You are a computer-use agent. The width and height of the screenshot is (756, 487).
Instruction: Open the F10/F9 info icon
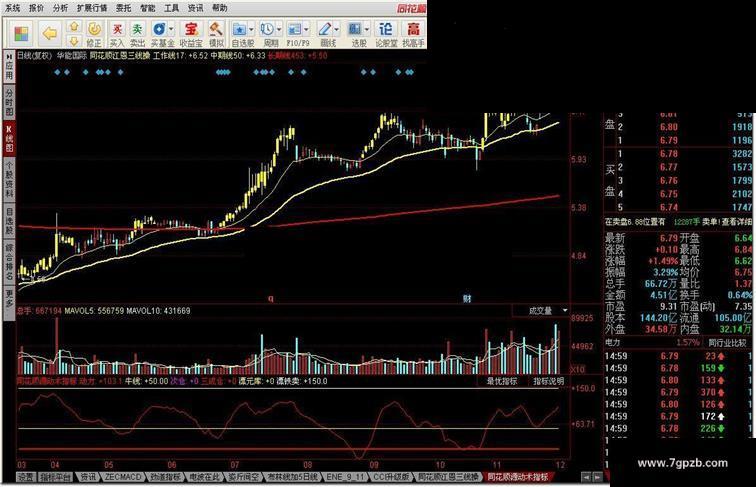tap(294, 29)
